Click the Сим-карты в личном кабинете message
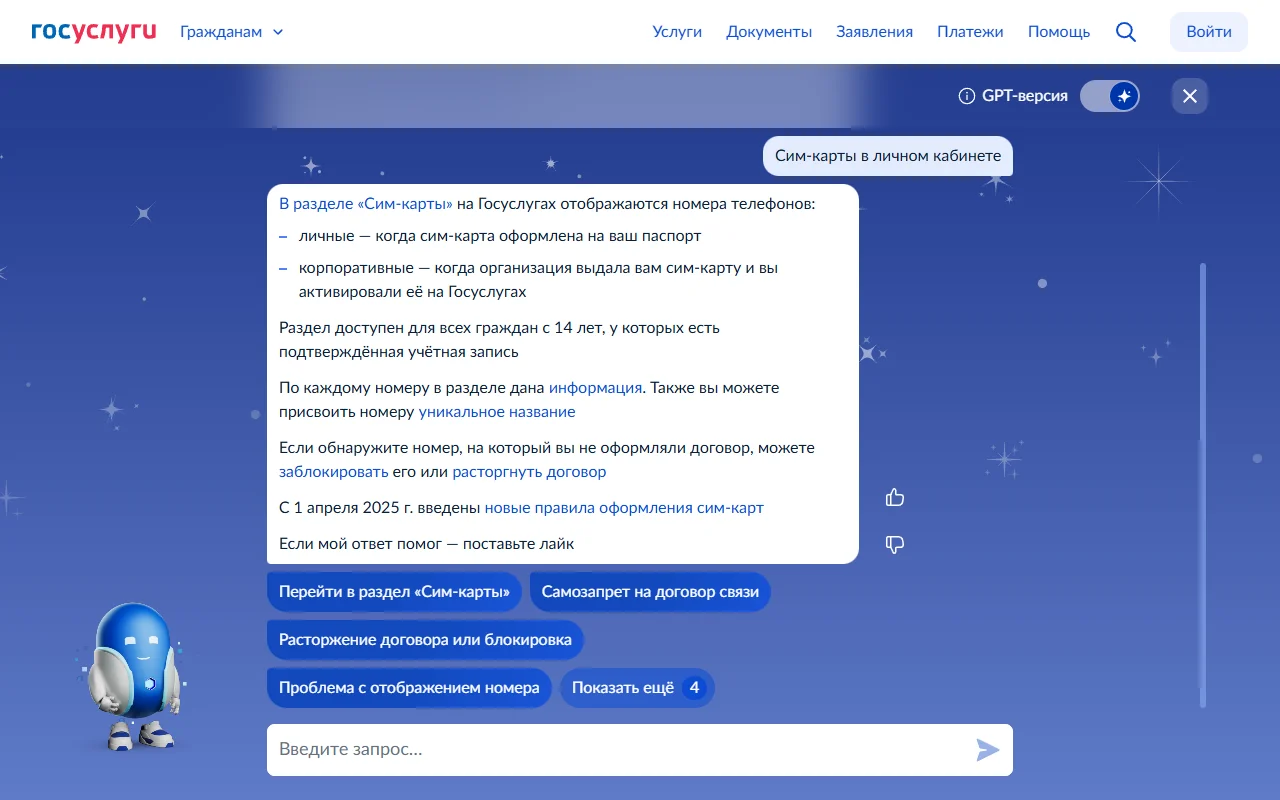 888,156
